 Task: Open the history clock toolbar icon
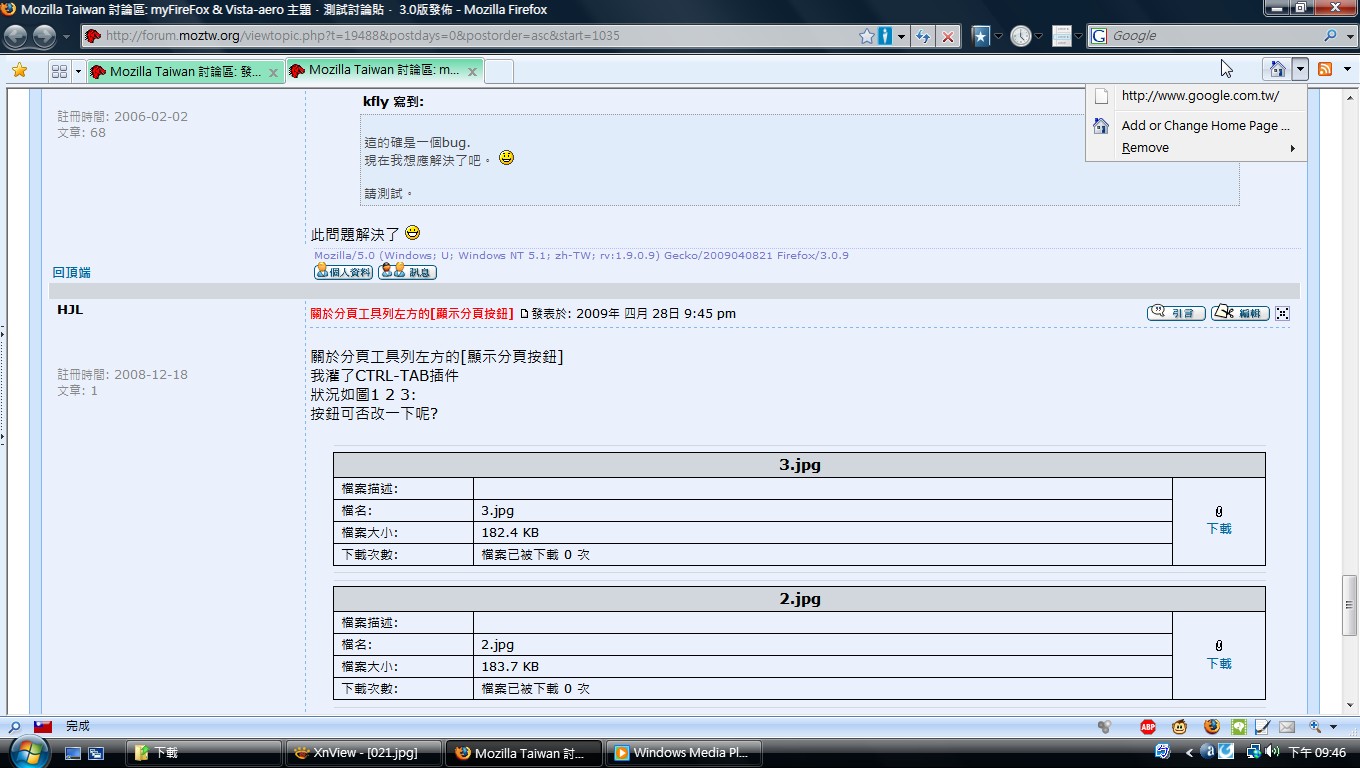click(1020, 36)
